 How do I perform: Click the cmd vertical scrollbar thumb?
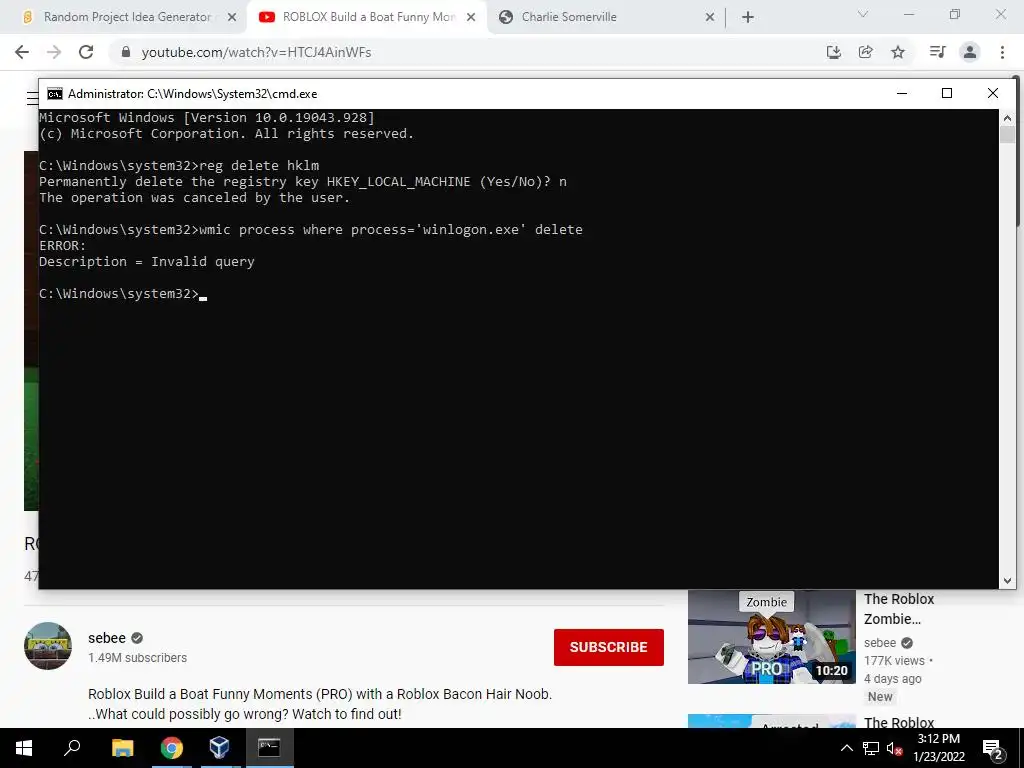tap(1007, 135)
